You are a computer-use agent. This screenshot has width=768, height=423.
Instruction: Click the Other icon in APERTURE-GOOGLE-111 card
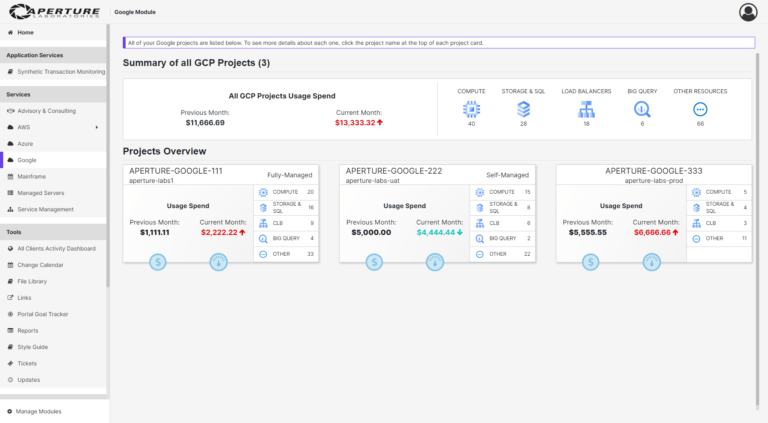tap(263, 254)
